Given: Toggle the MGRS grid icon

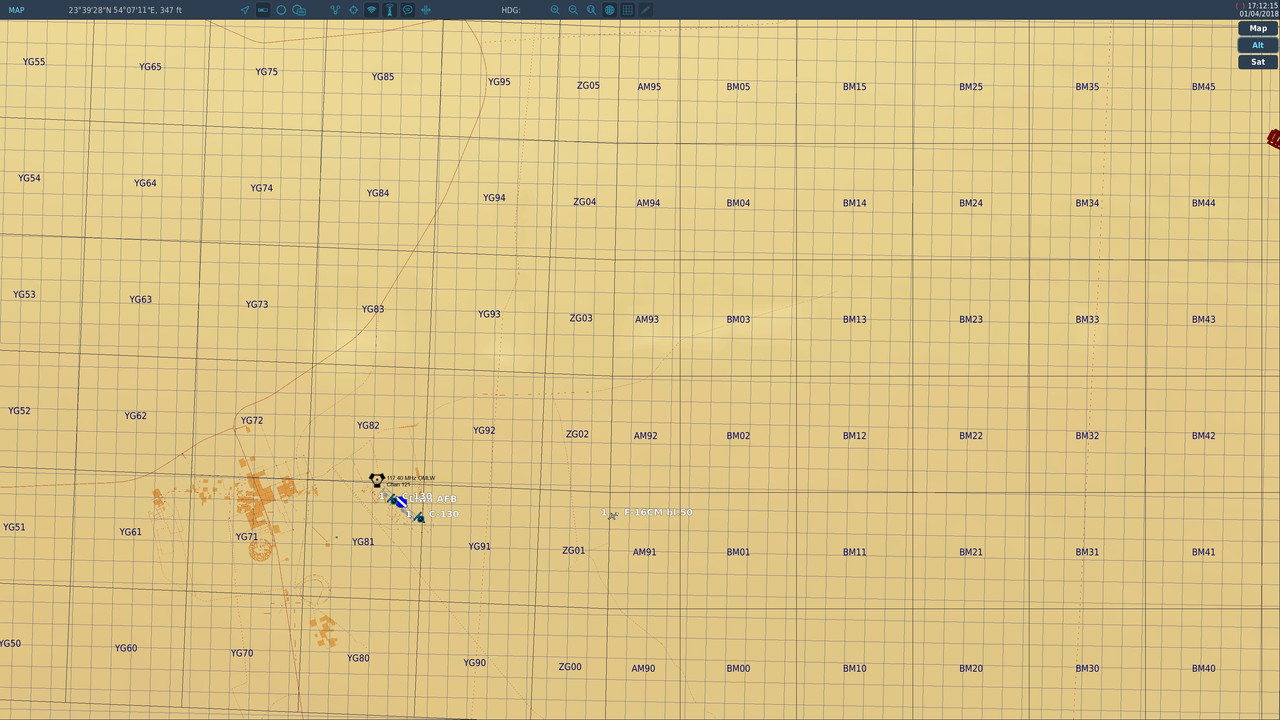Looking at the screenshot, I should click(628, 10).
